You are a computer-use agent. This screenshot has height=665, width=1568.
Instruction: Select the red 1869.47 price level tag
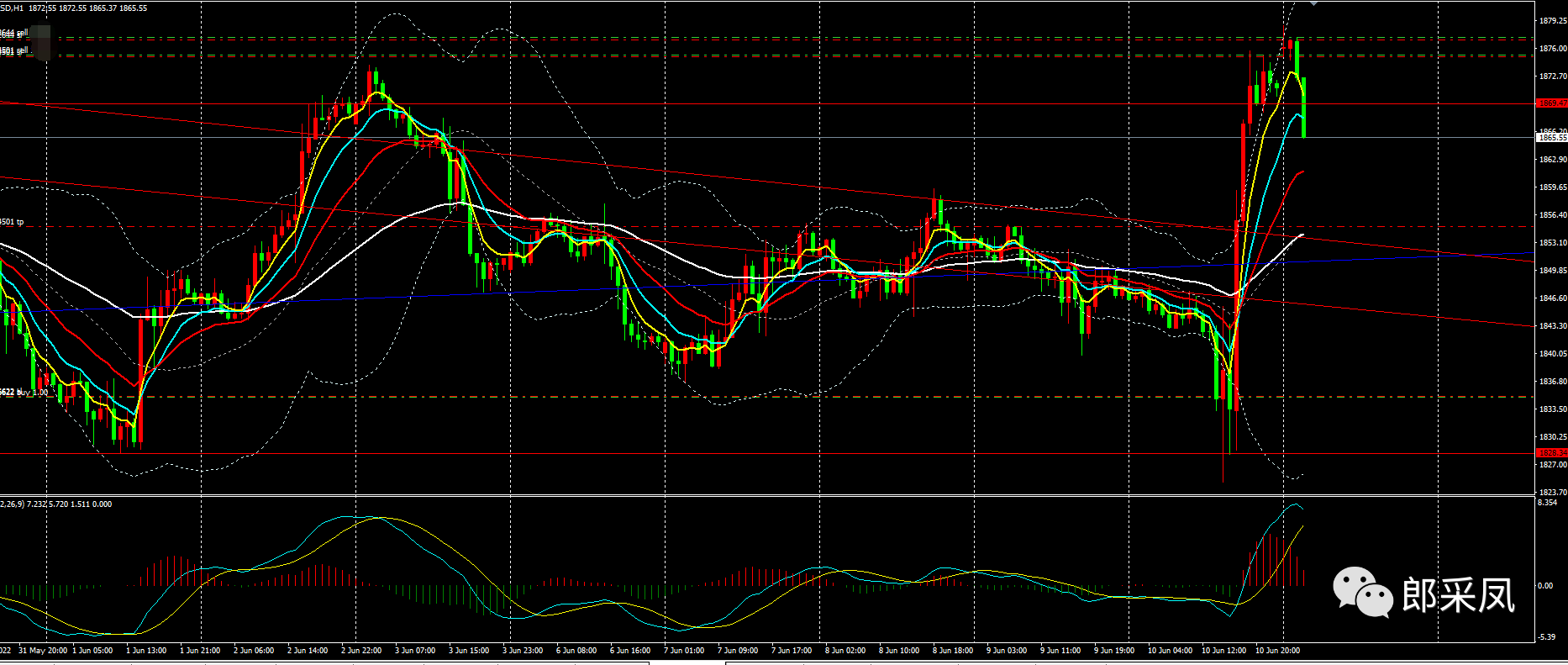click(x=1551, y=103)
